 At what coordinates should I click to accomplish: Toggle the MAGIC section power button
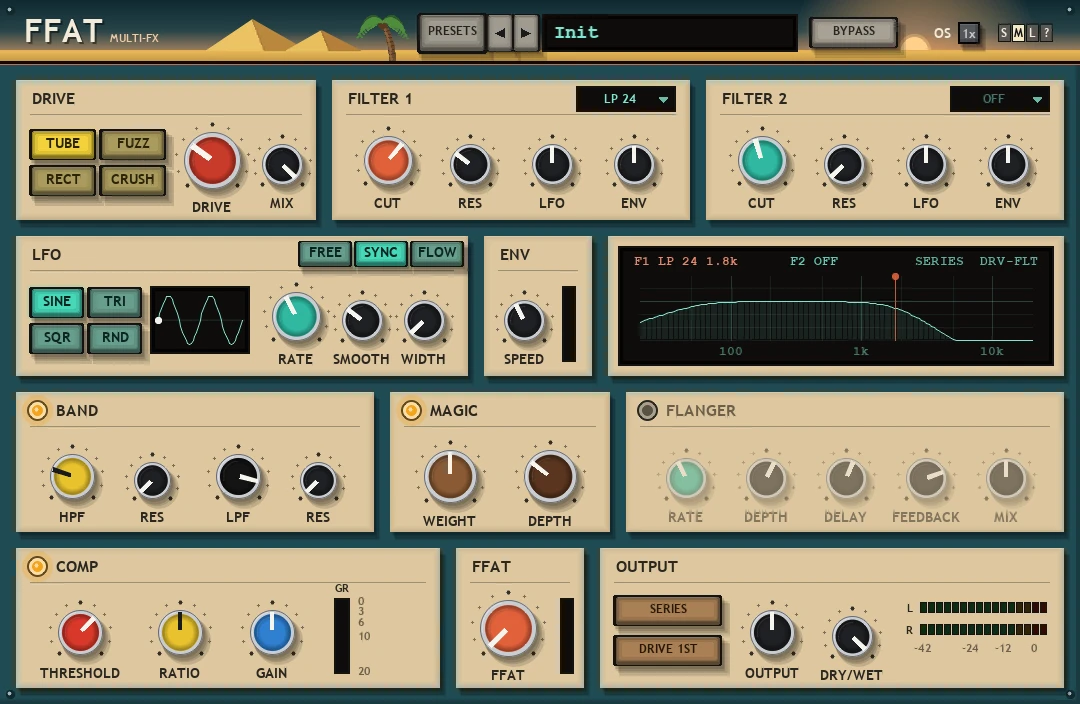tap(411, 411)
